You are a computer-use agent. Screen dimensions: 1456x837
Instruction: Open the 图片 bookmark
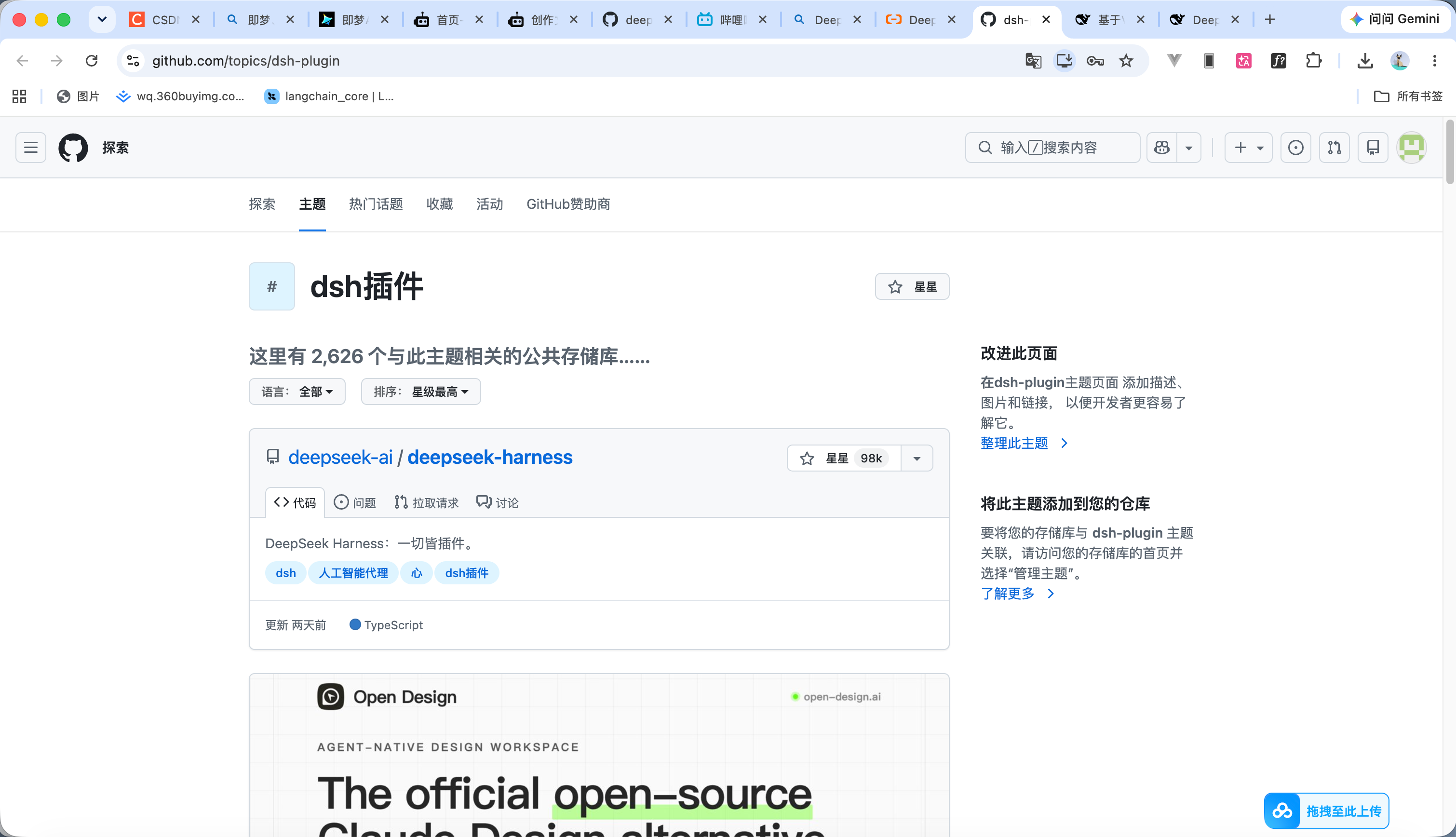(78, 96)
